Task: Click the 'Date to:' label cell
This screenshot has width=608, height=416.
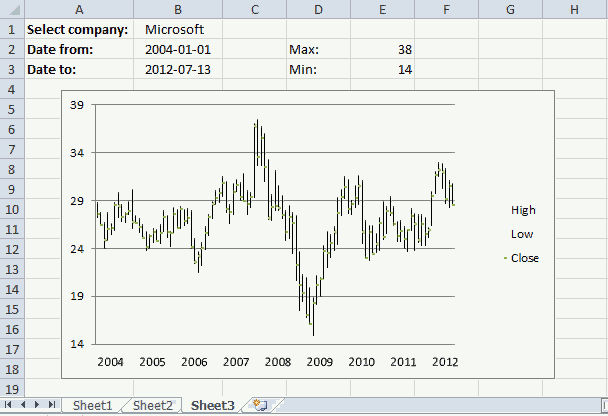Action: tap(79, 69)
